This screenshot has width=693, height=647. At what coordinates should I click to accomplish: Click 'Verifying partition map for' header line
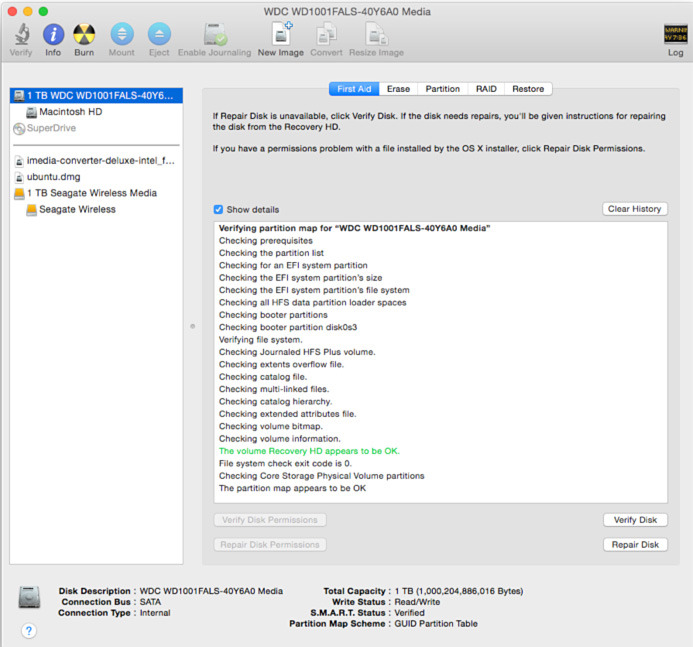click(x=354, y=228)
